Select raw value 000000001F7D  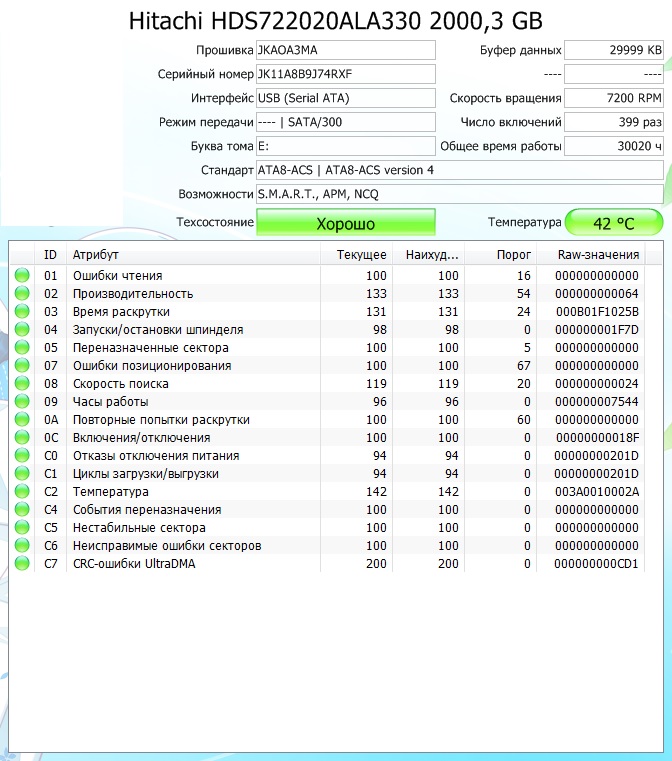(597, 329)
